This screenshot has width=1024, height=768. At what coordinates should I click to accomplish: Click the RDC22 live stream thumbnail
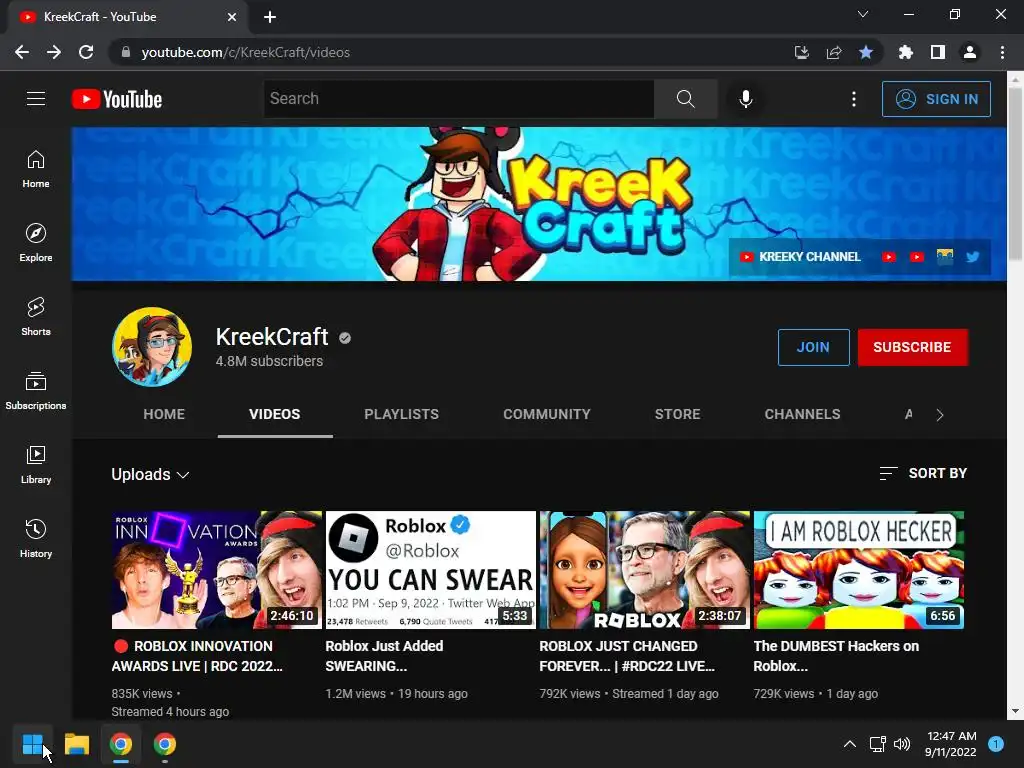point(645,569)
